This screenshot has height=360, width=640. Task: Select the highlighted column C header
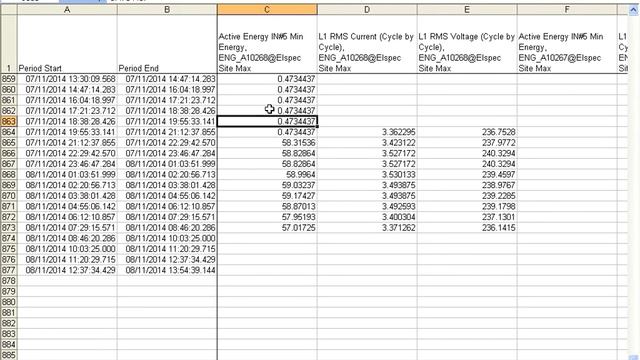[267, 10]
